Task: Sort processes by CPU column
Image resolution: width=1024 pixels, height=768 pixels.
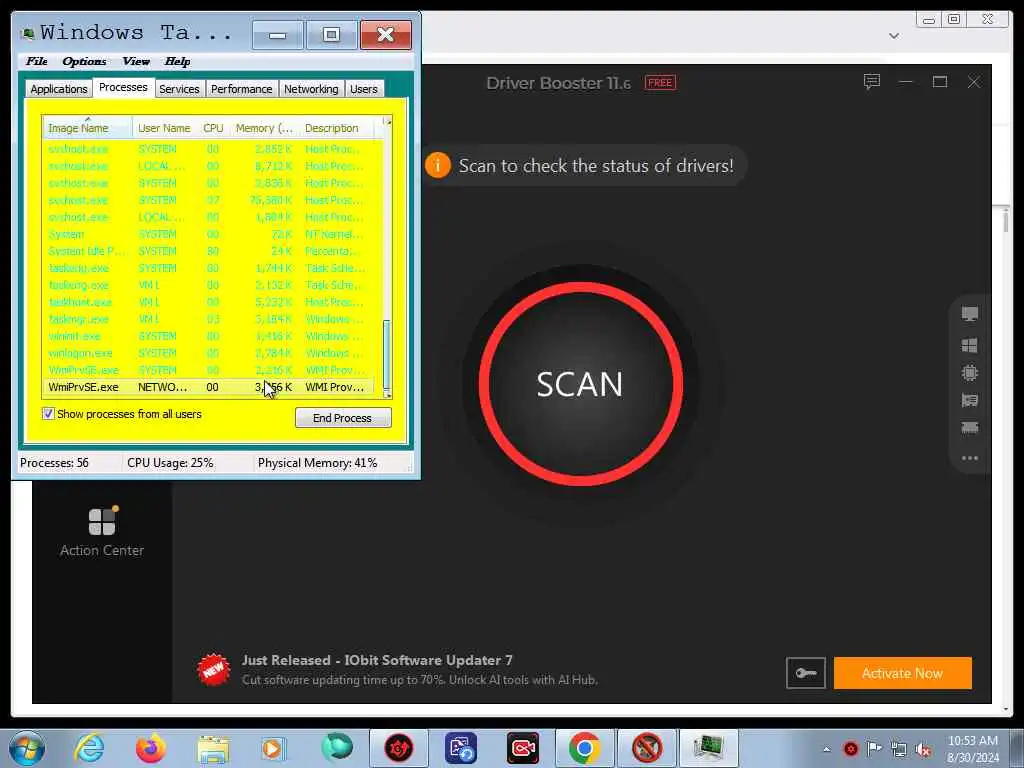Action: point(214,128)
